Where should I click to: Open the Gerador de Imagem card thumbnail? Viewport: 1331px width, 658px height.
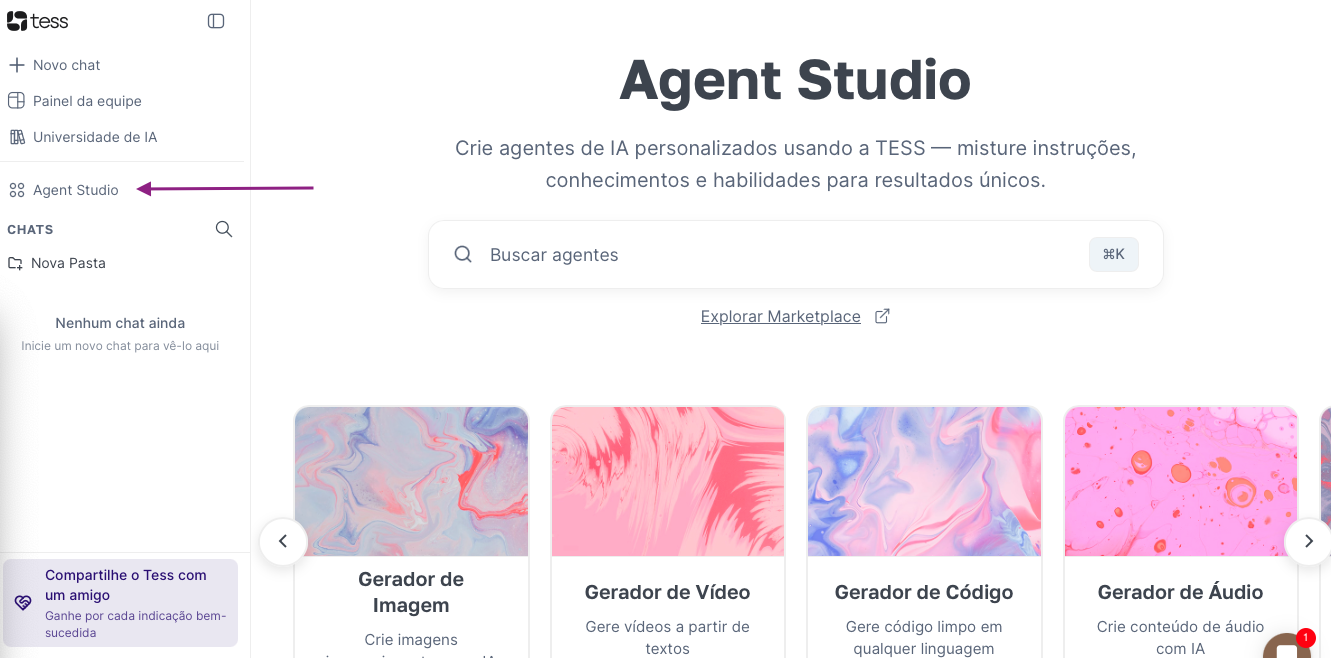411,481
